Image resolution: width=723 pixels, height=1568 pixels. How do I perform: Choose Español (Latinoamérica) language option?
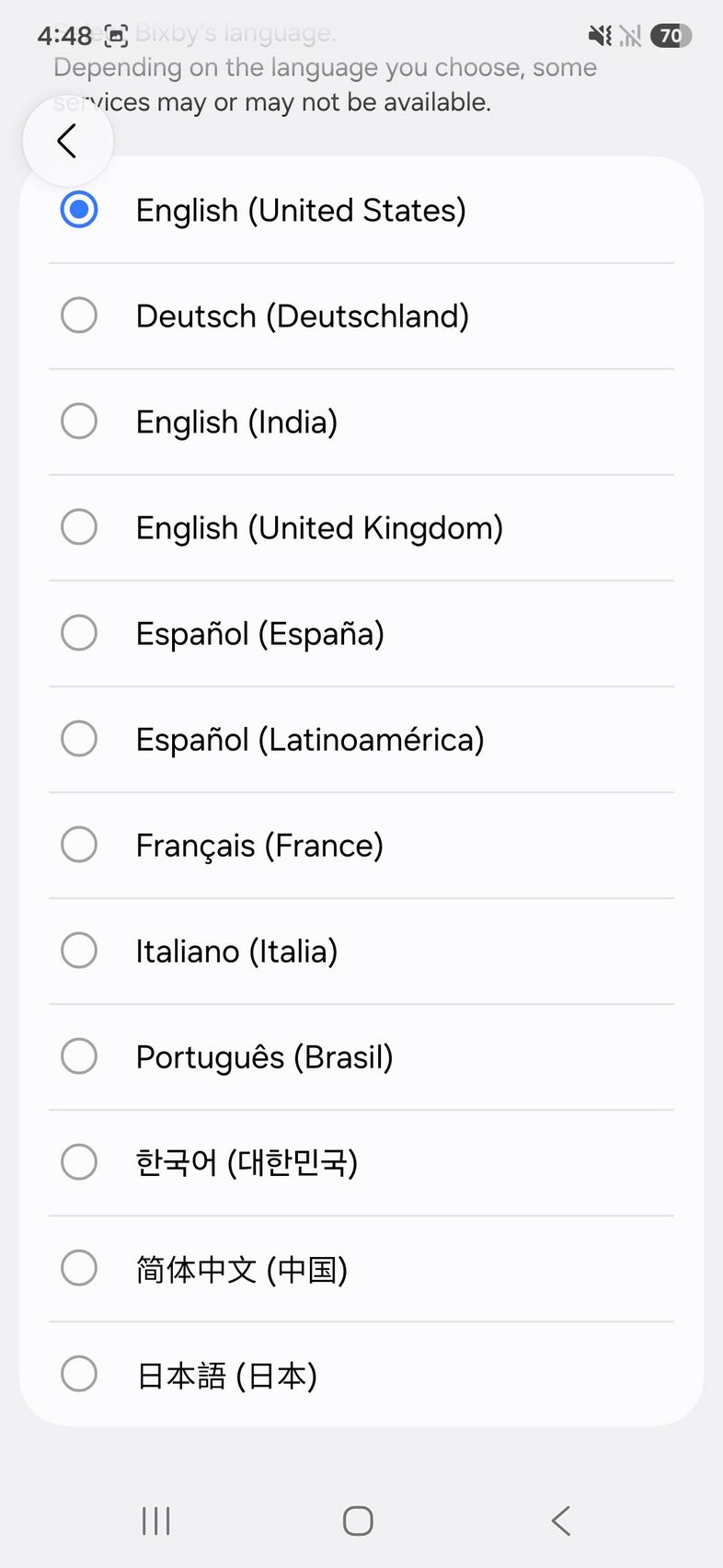79,739
